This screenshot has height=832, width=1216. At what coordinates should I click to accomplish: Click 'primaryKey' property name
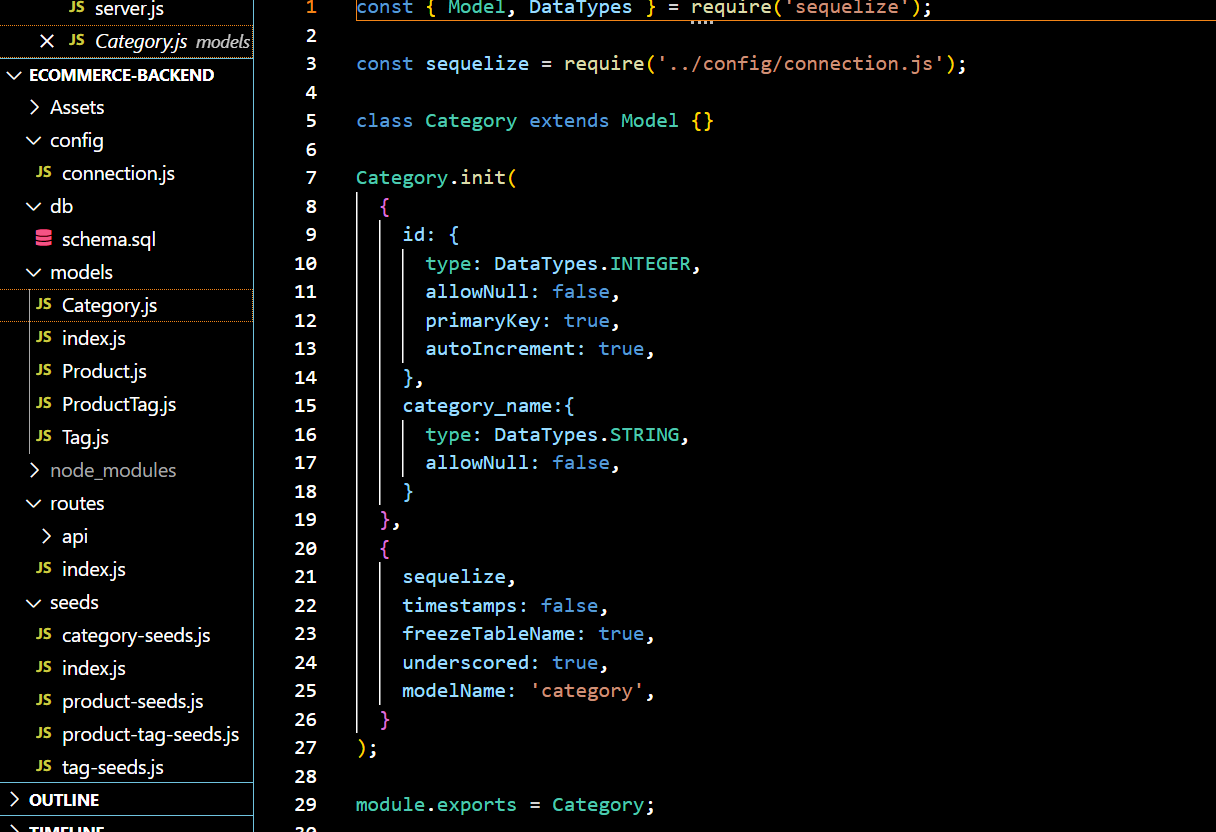pos(483,321)
